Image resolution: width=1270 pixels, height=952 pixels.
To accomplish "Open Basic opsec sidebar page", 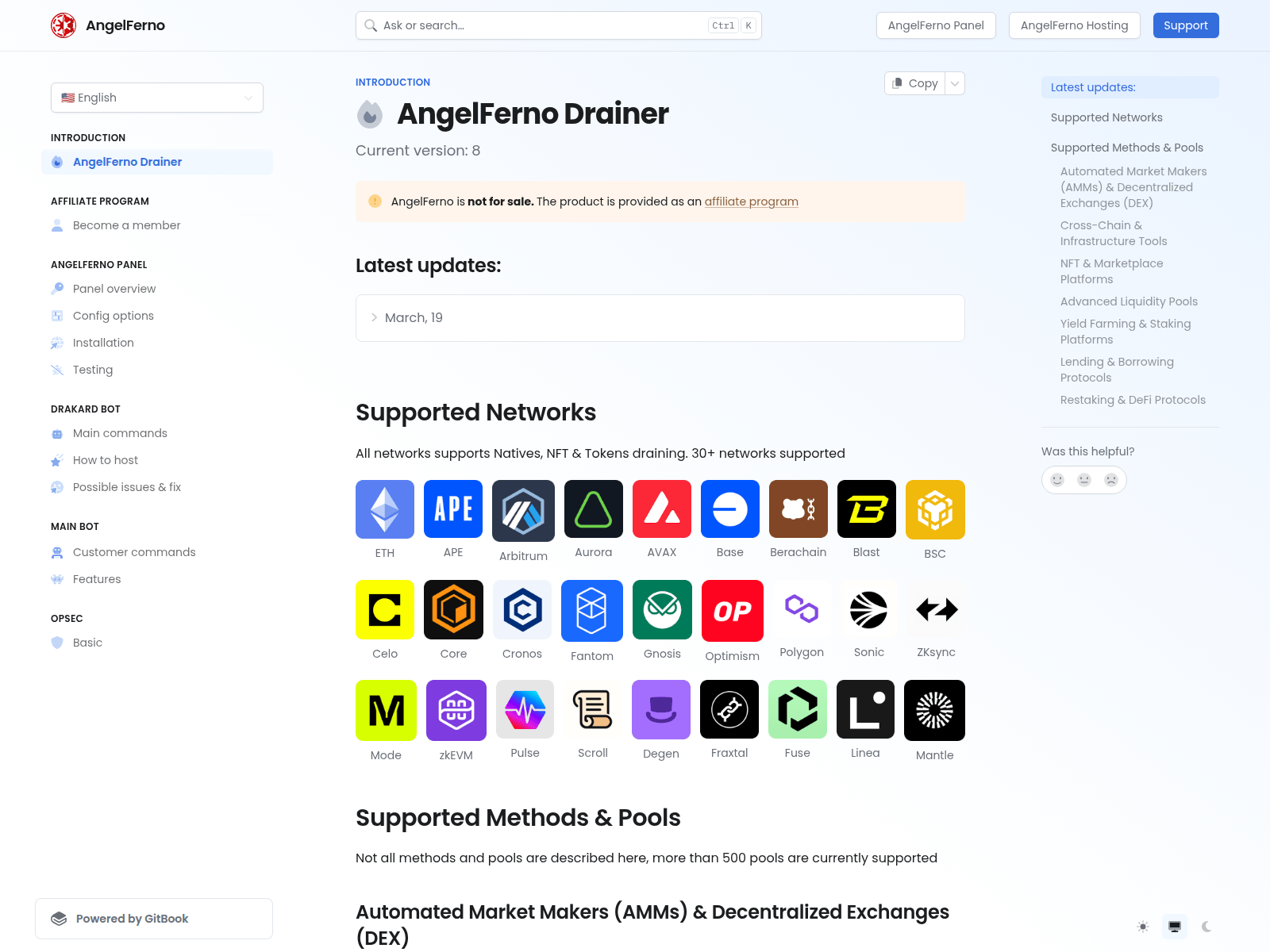I will [x=157, y=643].
